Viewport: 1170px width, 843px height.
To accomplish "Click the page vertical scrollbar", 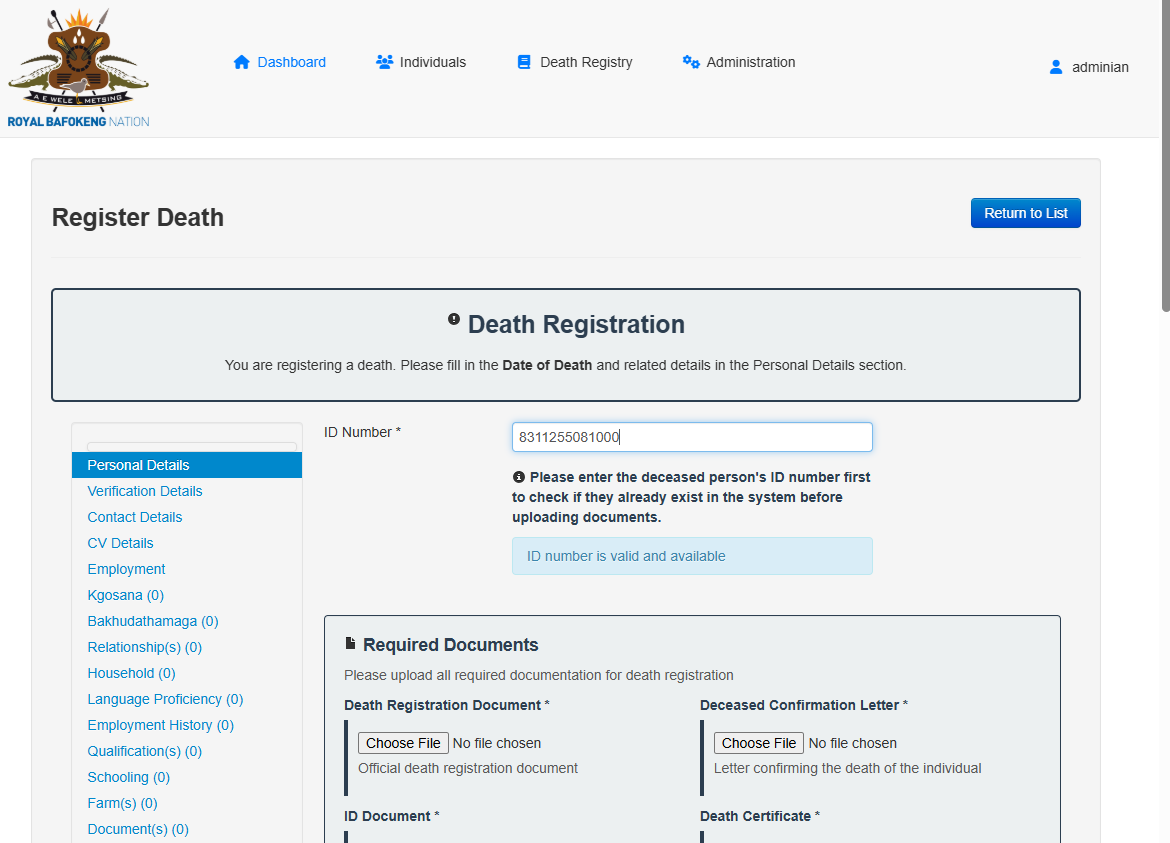I will tap(1165, 160).
